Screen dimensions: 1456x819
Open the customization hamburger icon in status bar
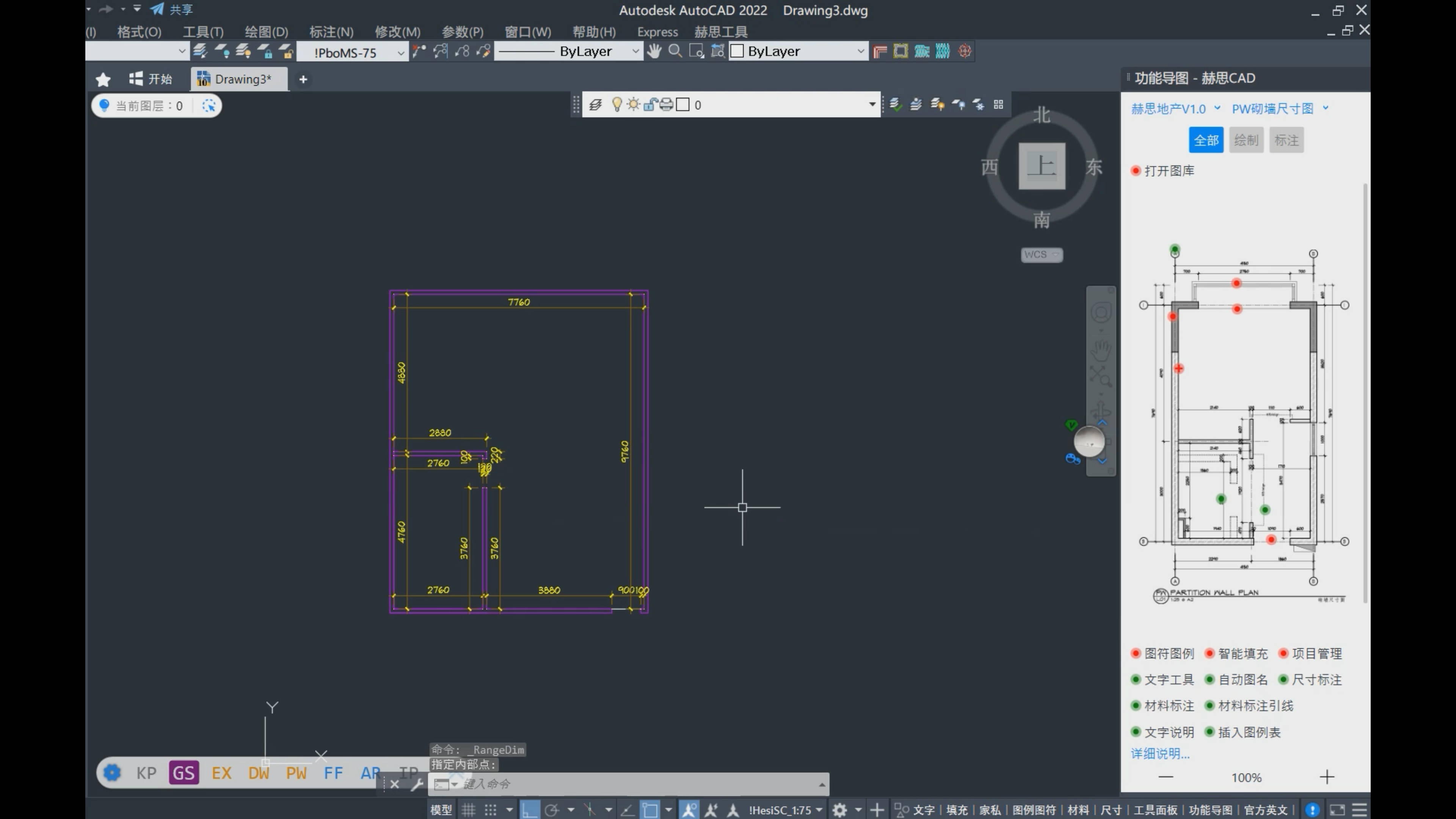[1359, 810]
